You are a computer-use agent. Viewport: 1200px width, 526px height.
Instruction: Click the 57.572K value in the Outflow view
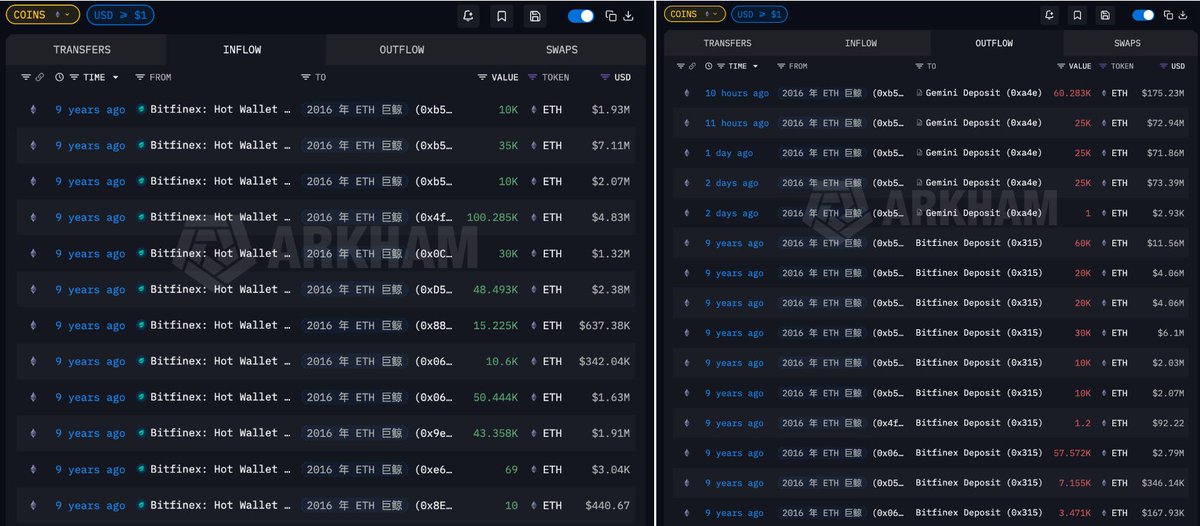[1073, 453]
